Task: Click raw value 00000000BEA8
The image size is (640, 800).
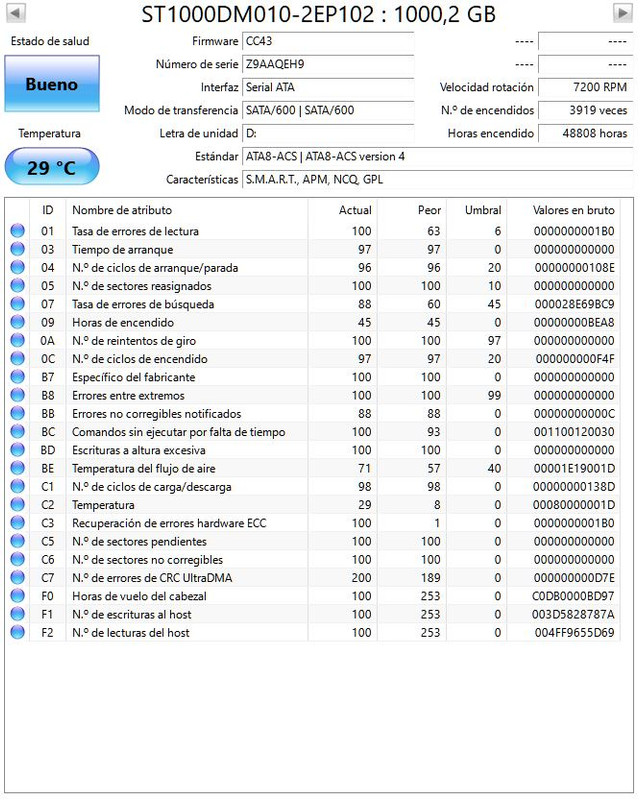Action: 574,322
